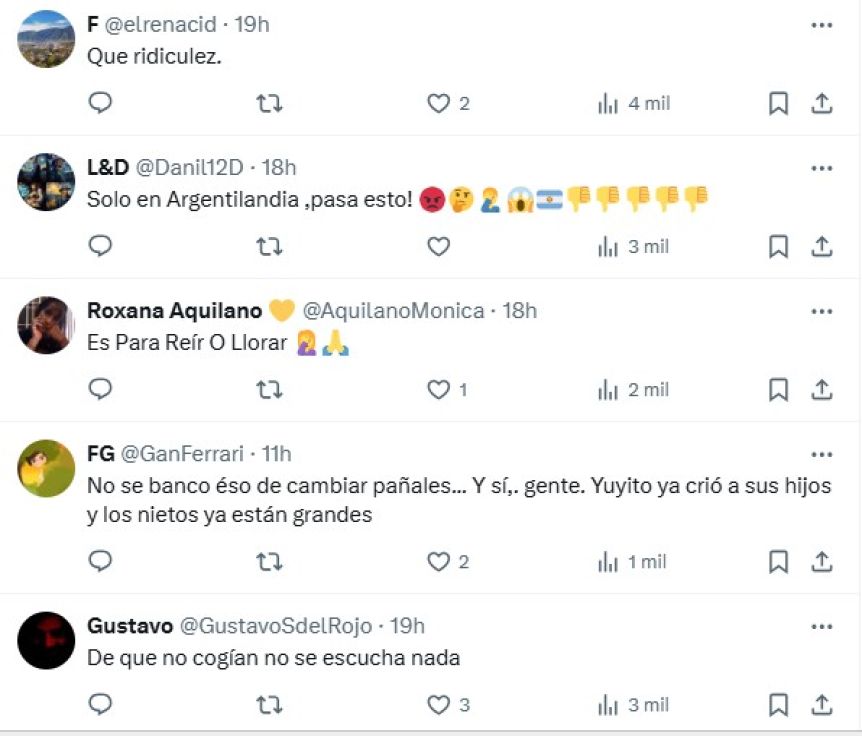
Task: Open the mountain landscape avatar of user F
Action: (x=46, y=39)
